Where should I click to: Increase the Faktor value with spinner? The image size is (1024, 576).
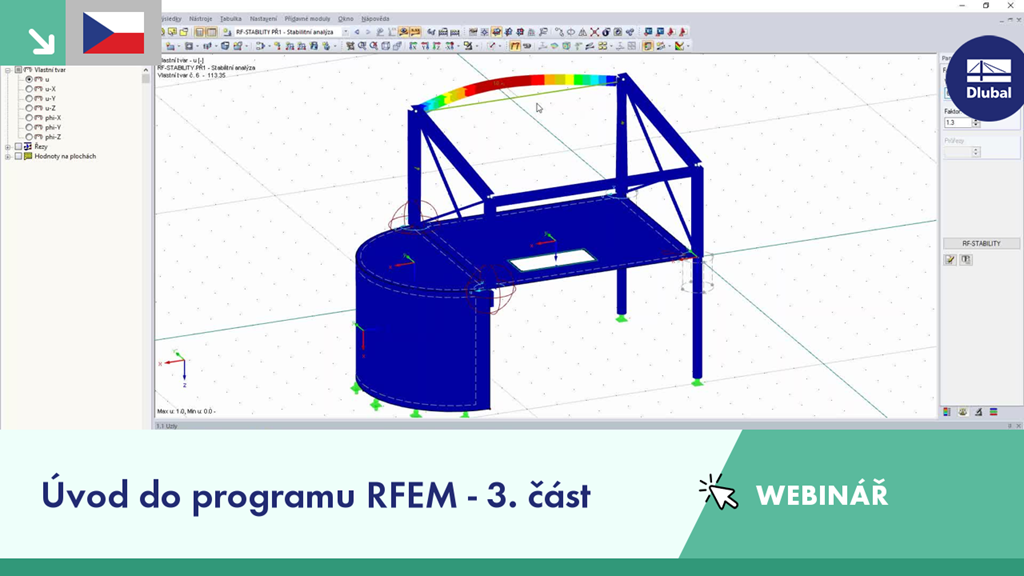click(976, 121)
